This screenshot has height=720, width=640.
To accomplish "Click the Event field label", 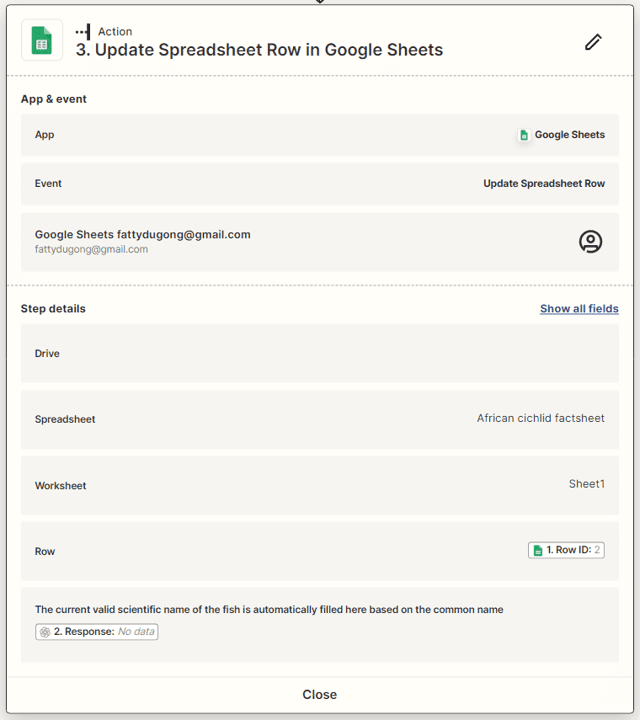I will 48,184.
